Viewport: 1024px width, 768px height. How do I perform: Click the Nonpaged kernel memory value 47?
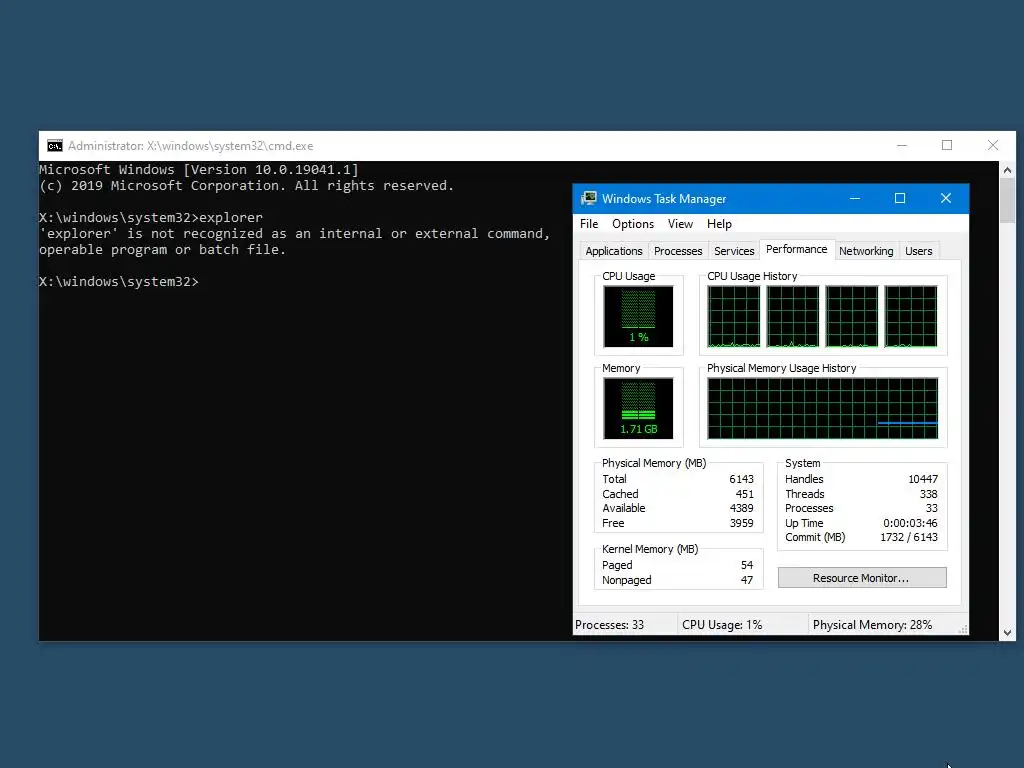(x=747, y=580)
